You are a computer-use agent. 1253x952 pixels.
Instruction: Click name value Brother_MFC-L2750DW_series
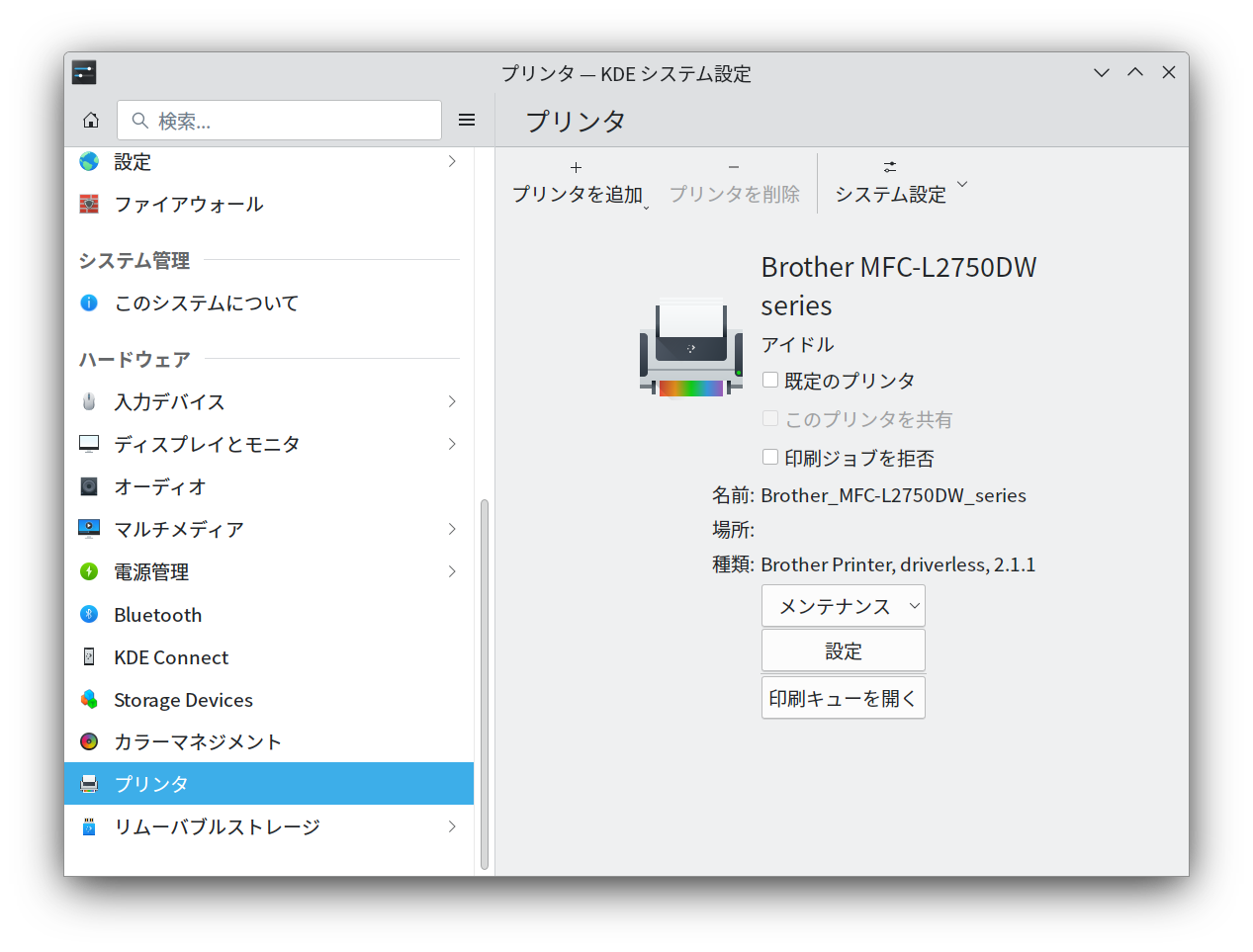point(893,495)
